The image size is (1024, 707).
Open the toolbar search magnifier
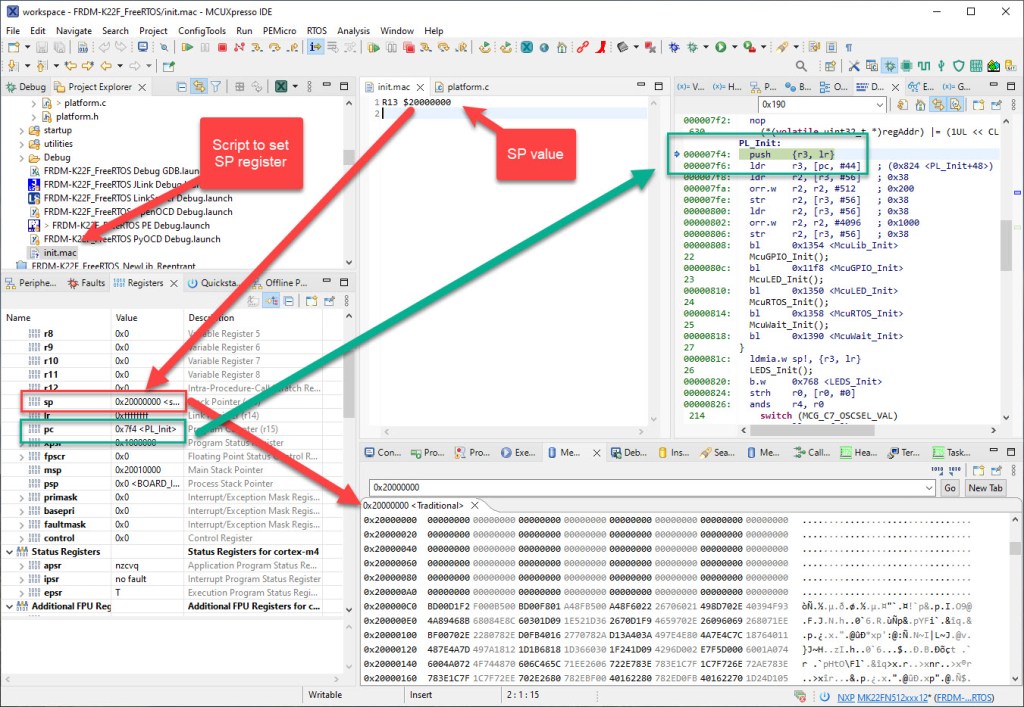tap(801, 66)
